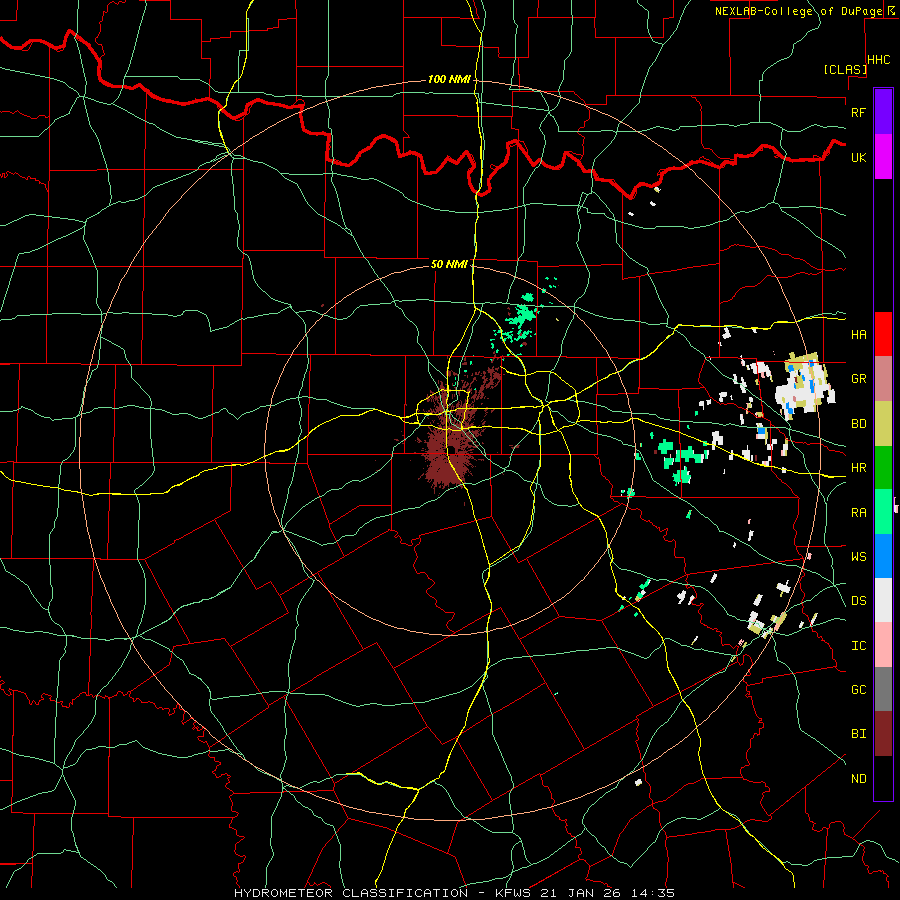Click the HYDROMETEOR CLASSIFICATION title text
The width and height of the screenshot is (900, 900).
[x=351, y=893]
